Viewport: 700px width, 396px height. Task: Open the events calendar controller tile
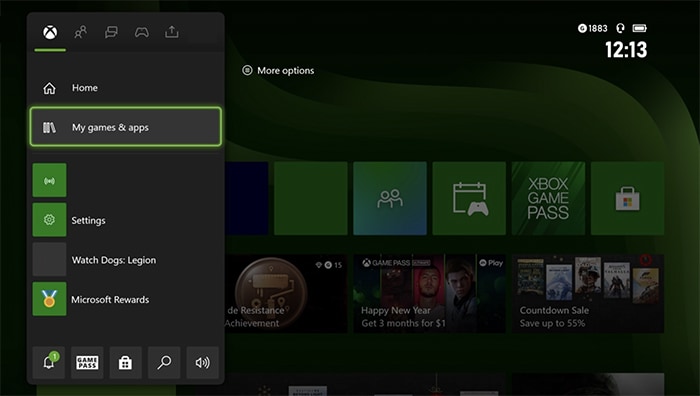click(469, 198)
